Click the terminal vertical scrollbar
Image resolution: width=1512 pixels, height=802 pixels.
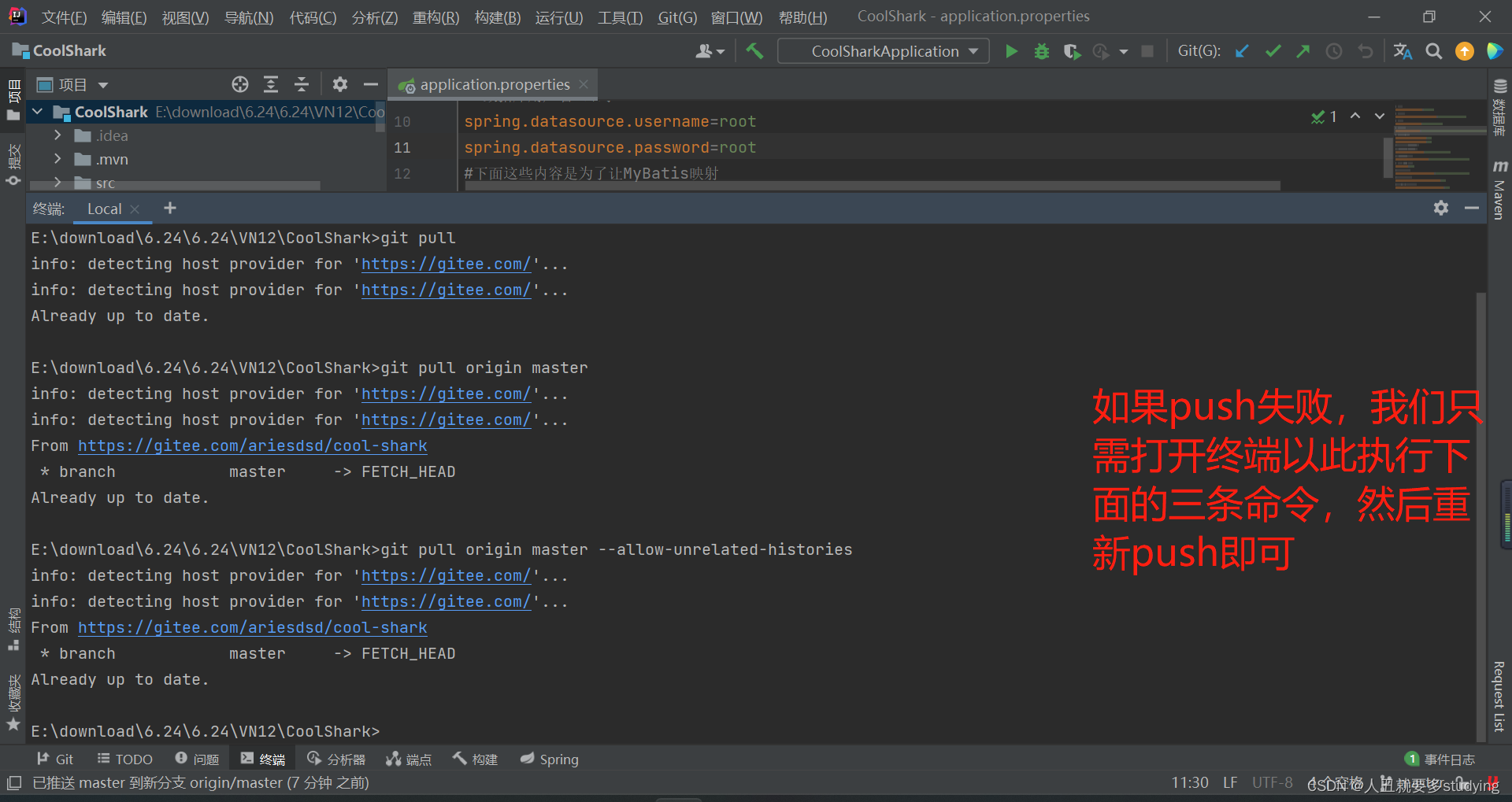1480,516
